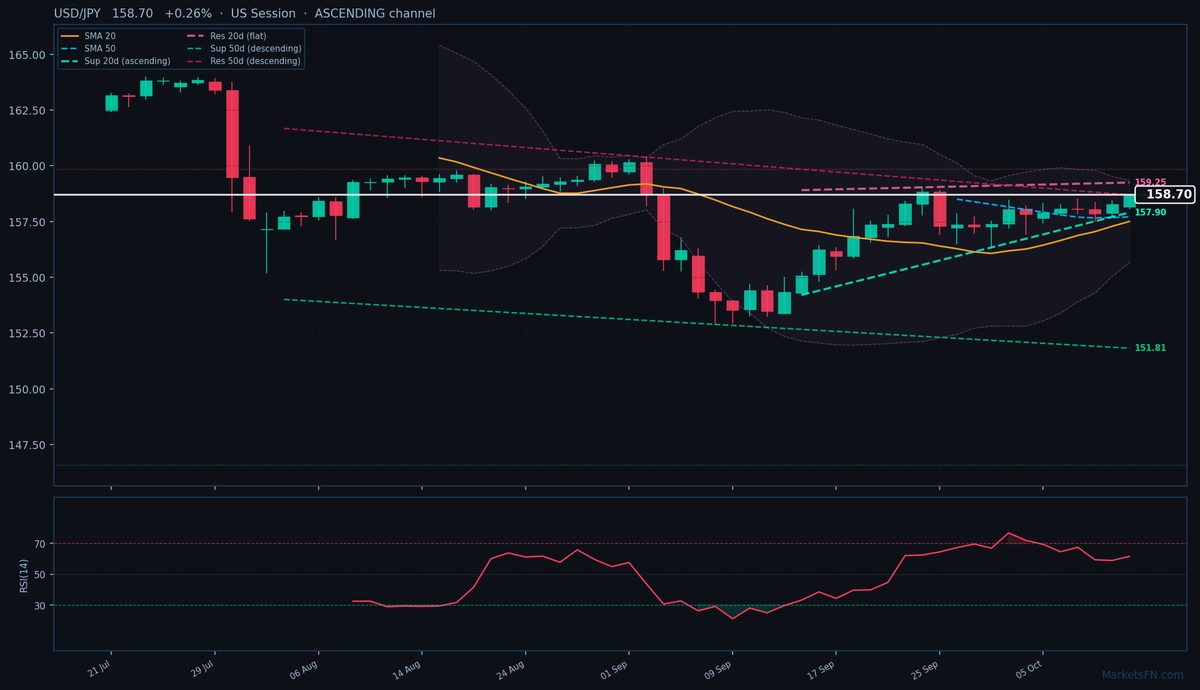1200x690 pixels.
Task: Click the 21 Jul date label
Action: point(98,667)
